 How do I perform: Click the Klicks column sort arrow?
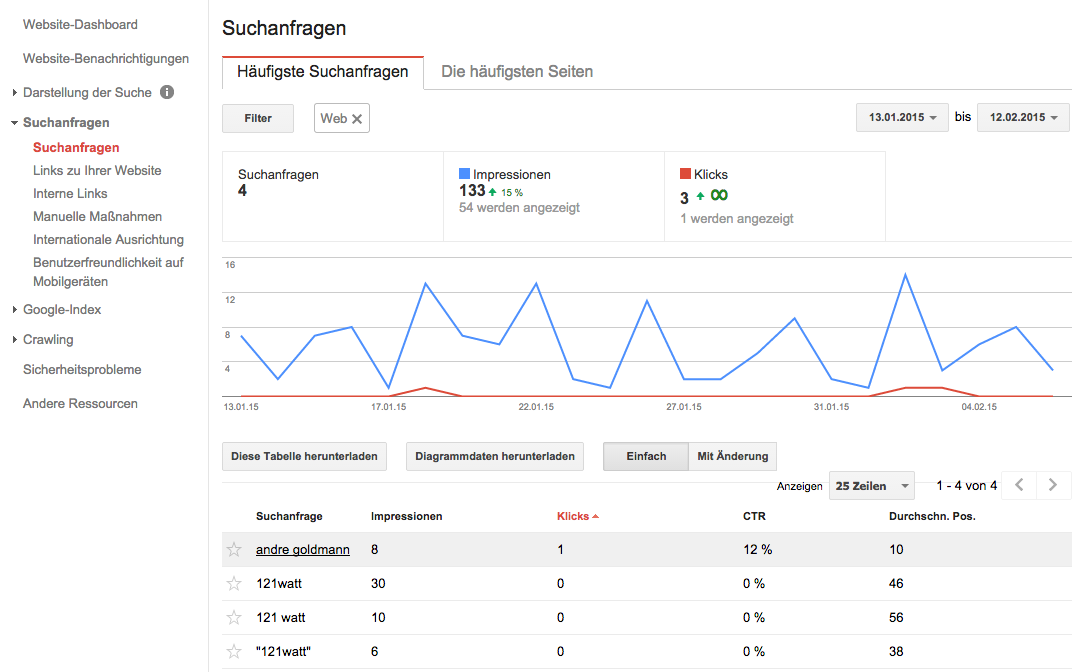click(x=596, y=516)
